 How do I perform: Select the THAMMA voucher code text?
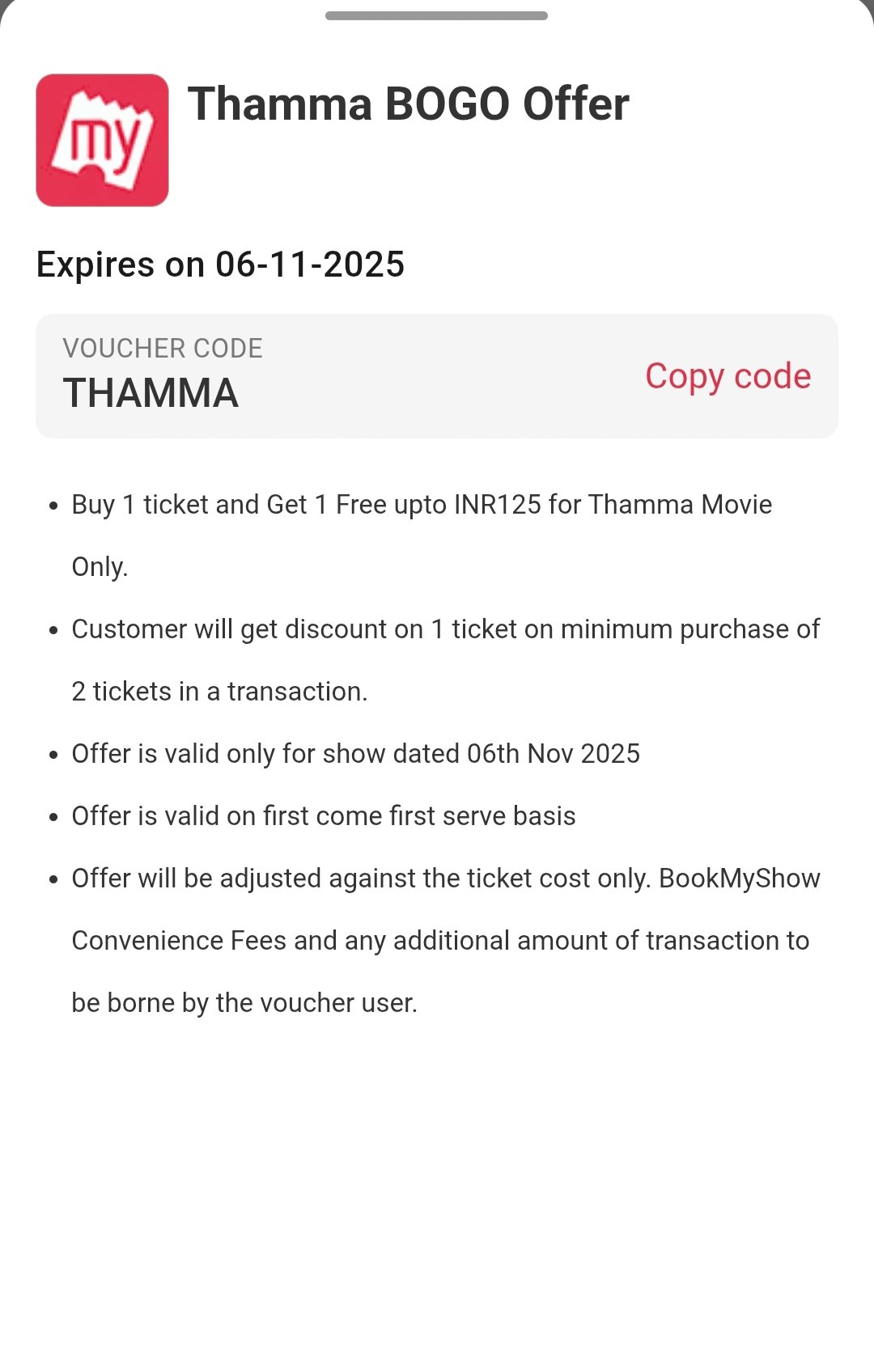click(151, 394)
